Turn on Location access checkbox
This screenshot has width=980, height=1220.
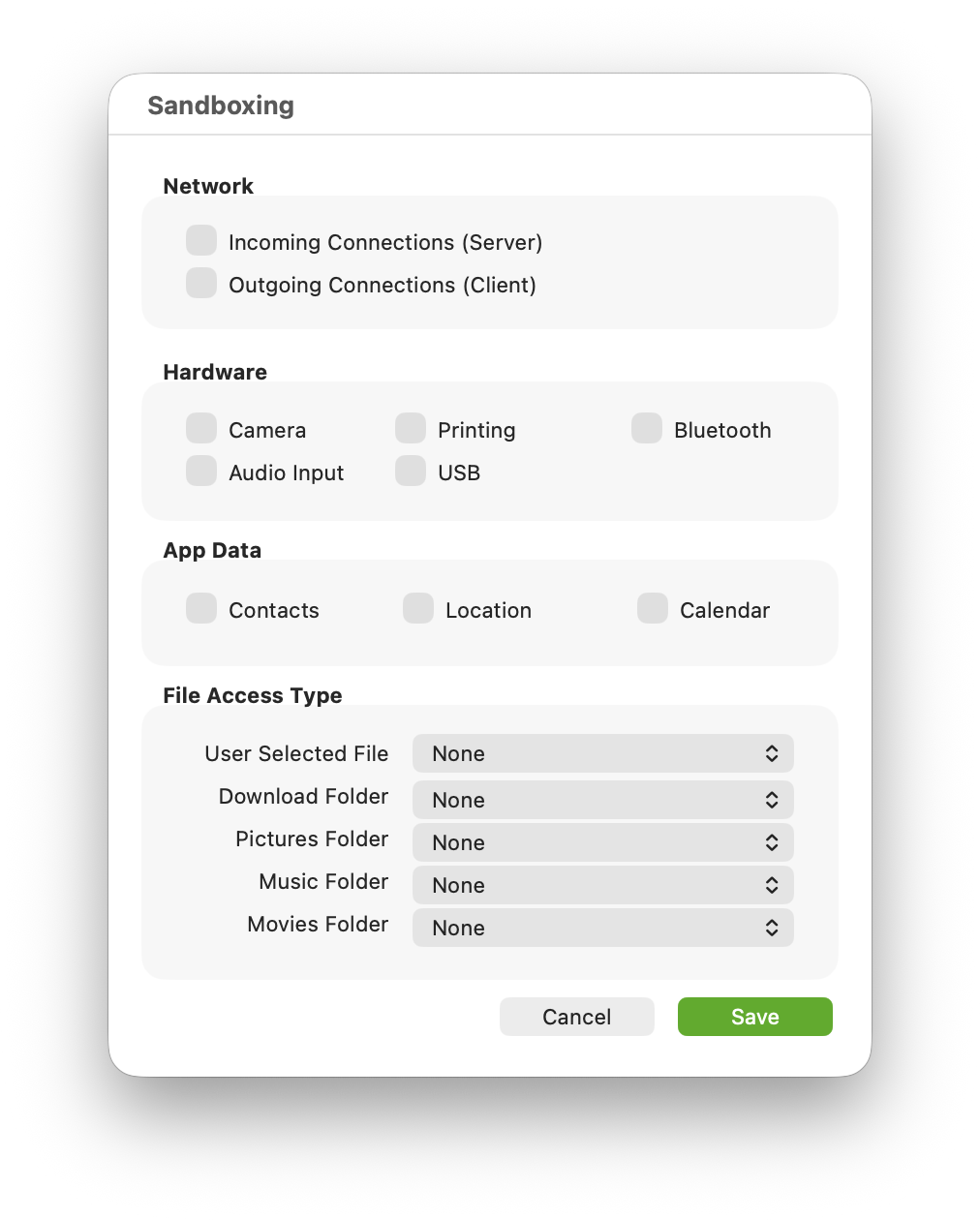418,608
